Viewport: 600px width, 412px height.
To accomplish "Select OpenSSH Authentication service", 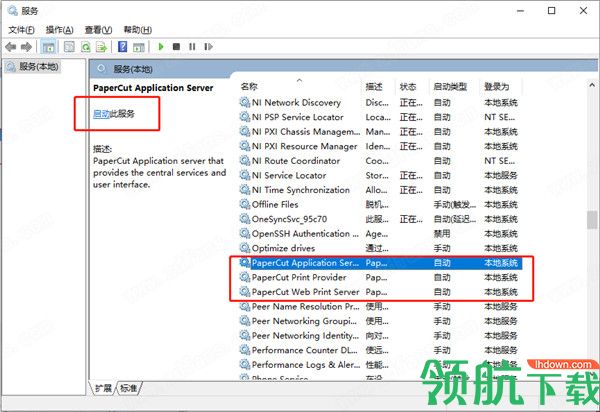I will coord(379,233).
